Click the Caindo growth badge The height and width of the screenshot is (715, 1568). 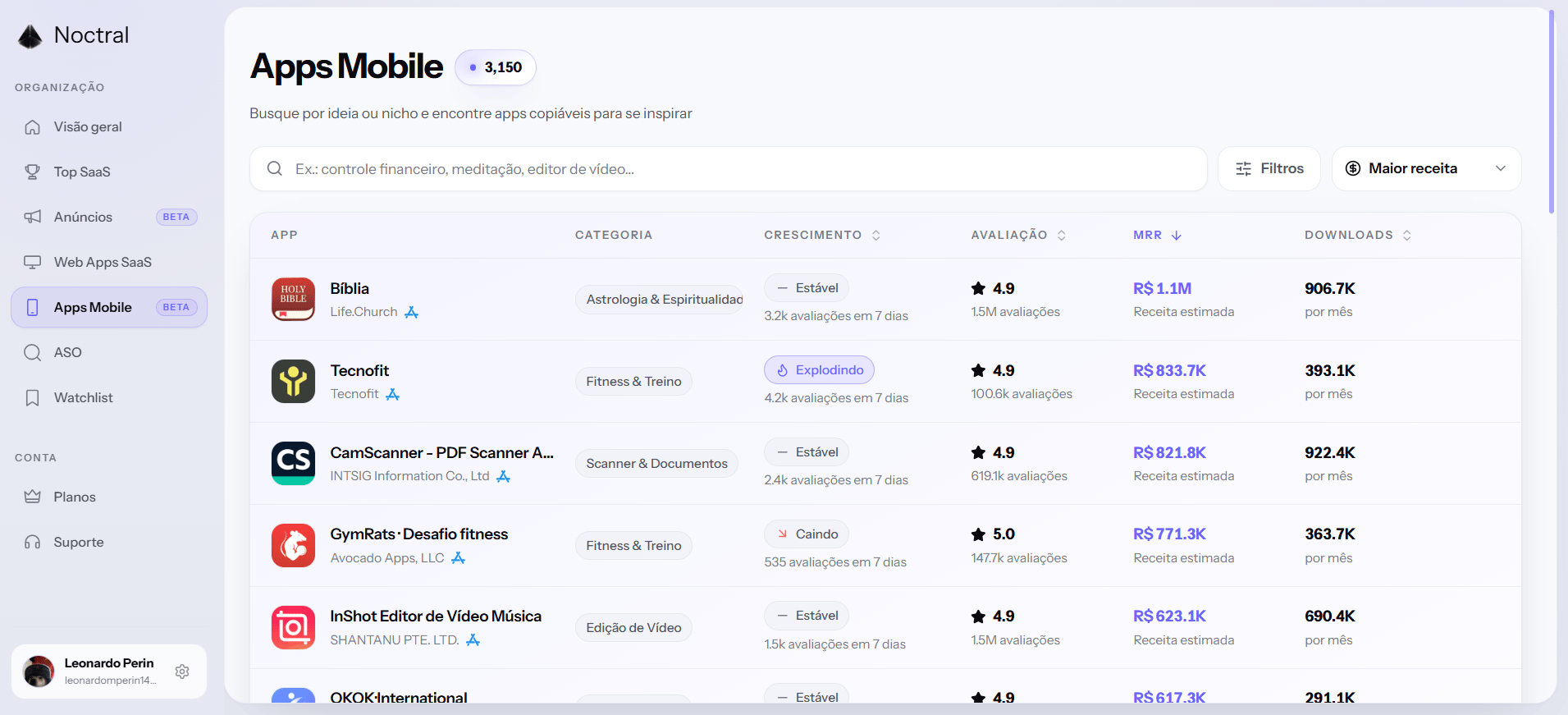pos(807,534)
